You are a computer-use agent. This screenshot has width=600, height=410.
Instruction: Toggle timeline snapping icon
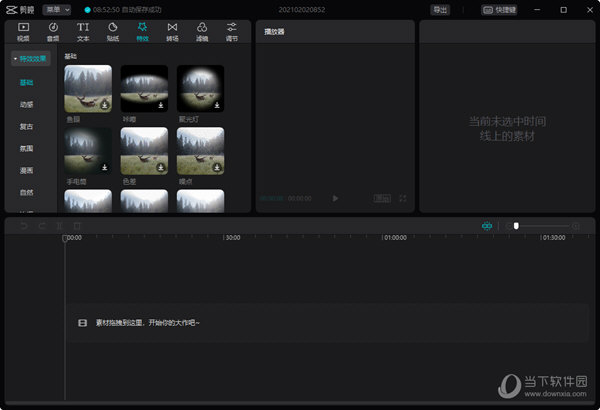(487, 226)
